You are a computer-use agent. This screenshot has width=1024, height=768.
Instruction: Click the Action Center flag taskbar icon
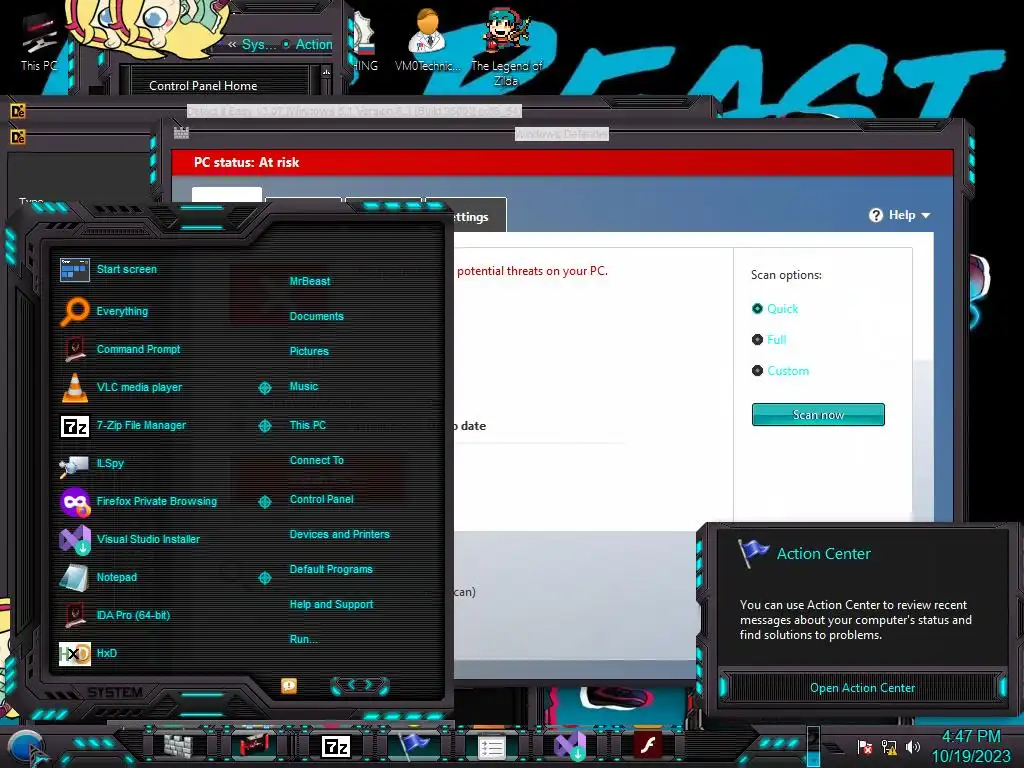click(414, 746)
